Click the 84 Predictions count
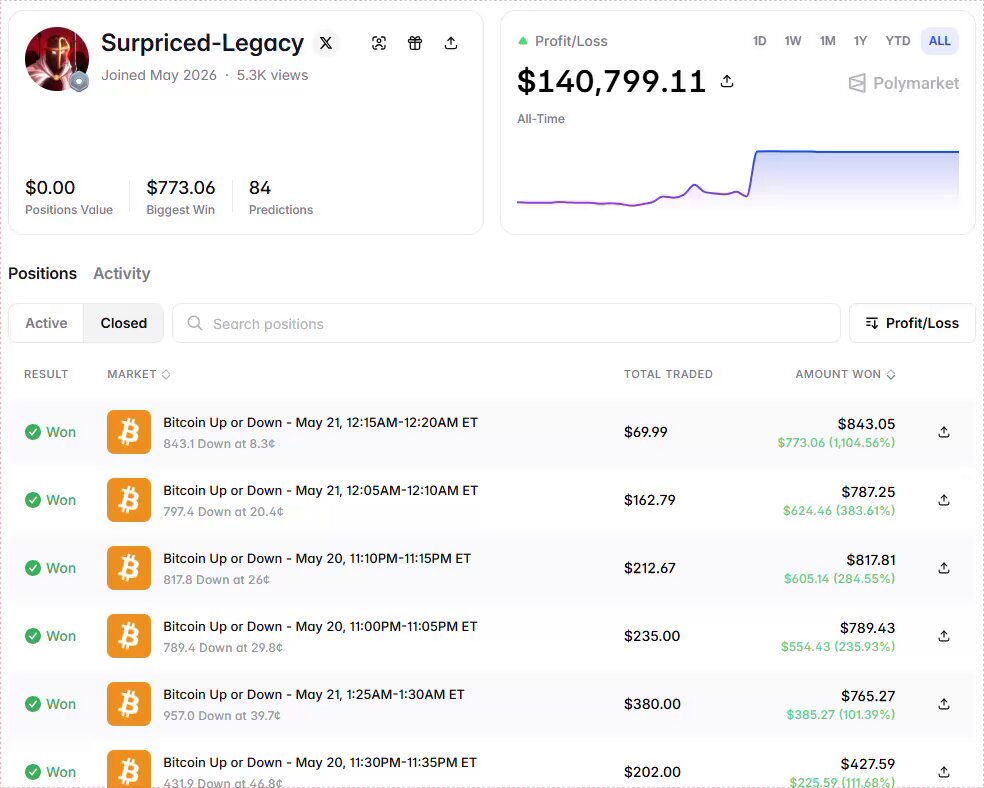 point(260,188)
